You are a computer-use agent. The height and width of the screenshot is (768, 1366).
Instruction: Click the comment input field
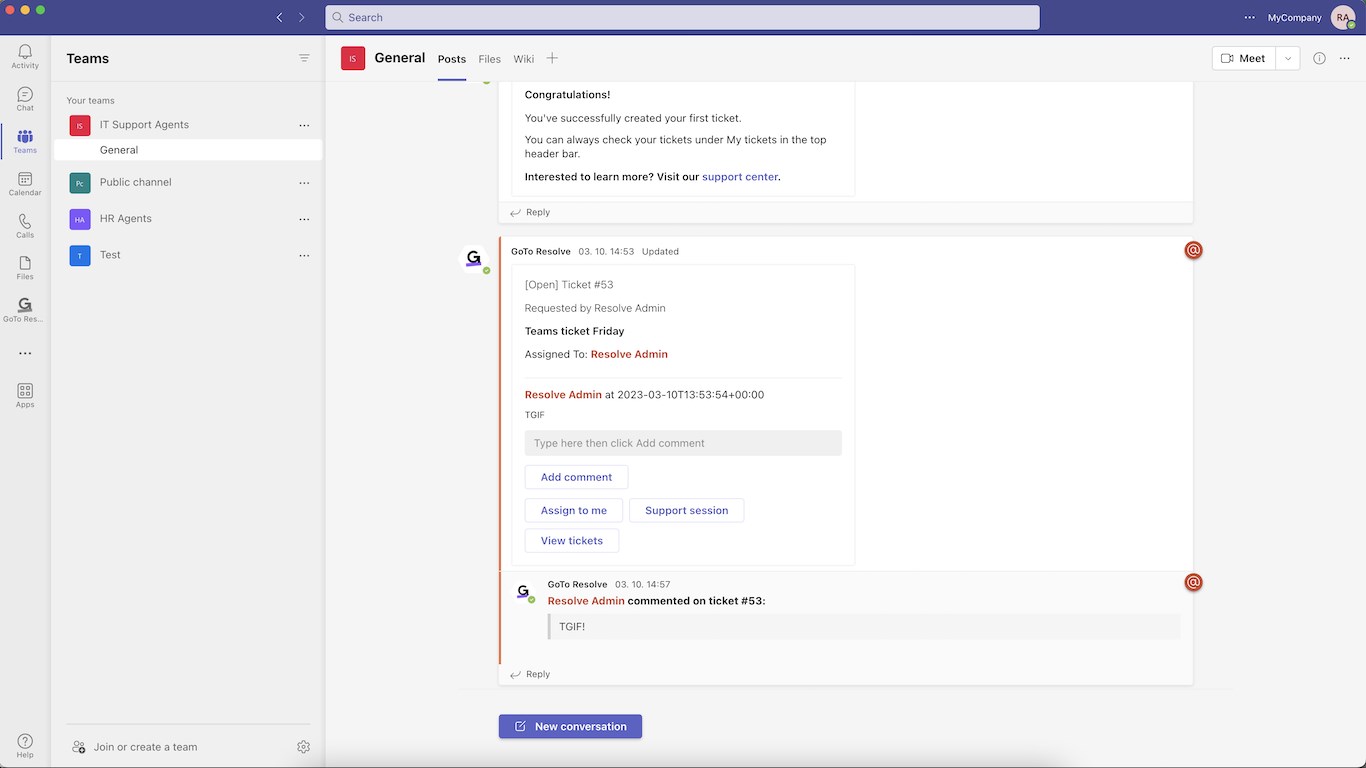pyautogui.click(x=683, y=443)
